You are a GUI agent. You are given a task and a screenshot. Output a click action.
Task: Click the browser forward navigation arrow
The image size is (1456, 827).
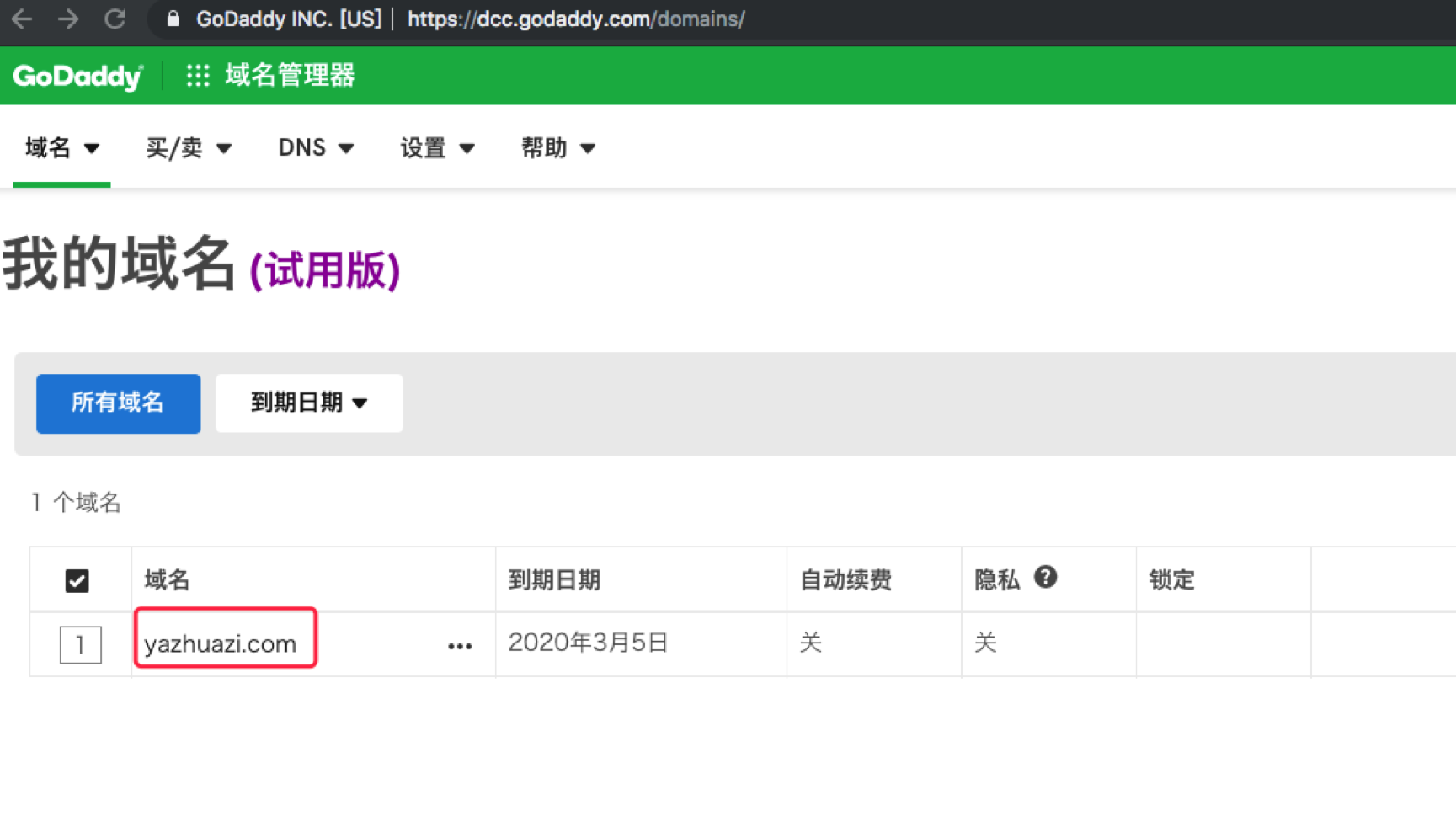(68, 19)
